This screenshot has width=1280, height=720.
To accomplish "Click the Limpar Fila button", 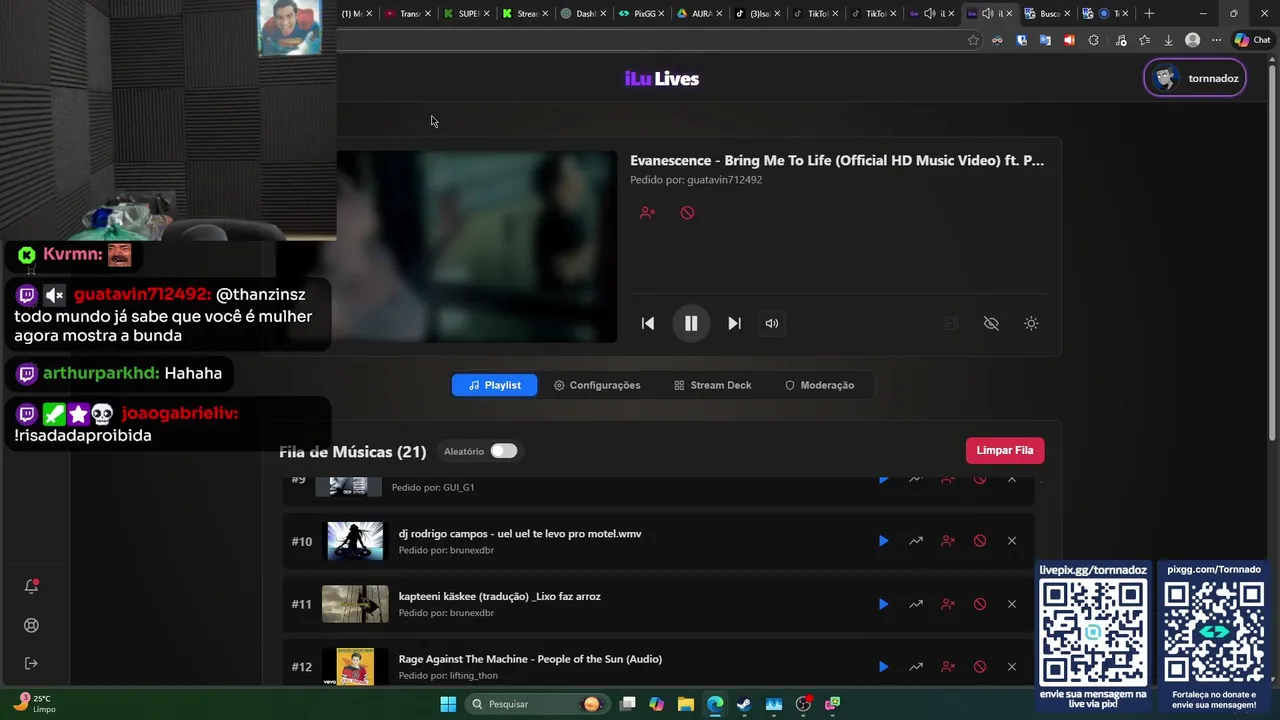I will 1005,450.
